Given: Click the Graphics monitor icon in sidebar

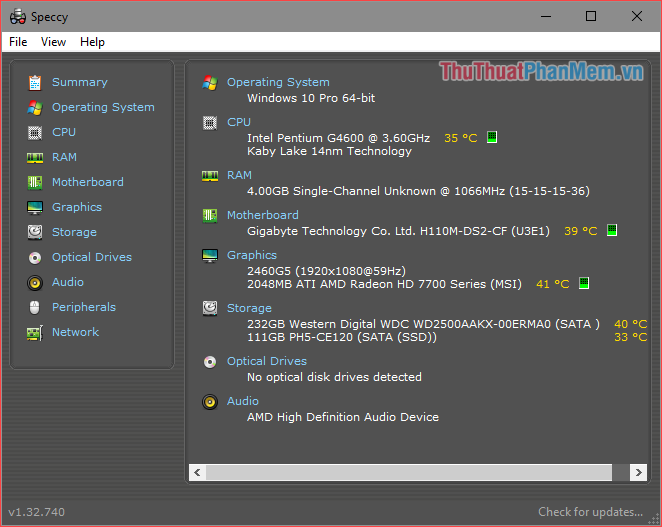Looking at the screenshot, I should point(35,207).
